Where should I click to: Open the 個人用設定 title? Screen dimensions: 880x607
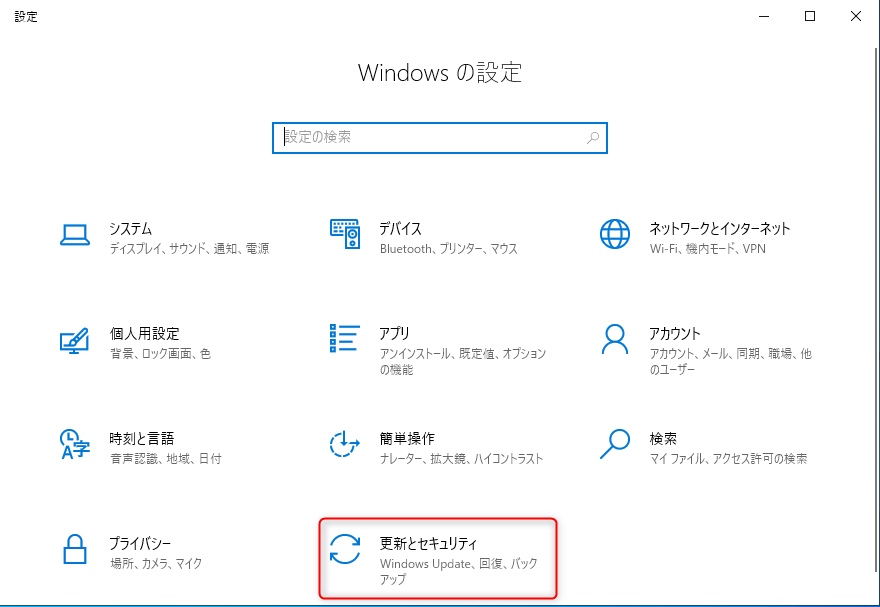[x=144, y=334]
